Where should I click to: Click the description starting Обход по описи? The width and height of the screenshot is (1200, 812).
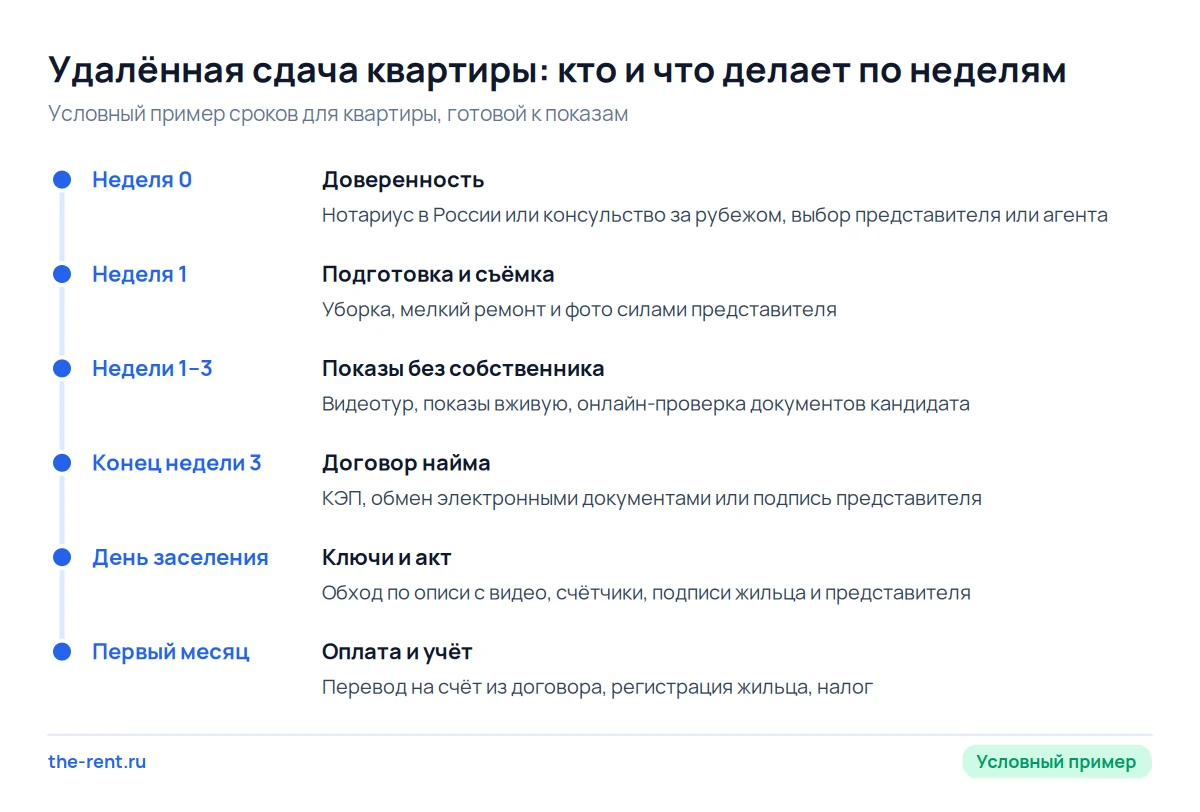646,593
